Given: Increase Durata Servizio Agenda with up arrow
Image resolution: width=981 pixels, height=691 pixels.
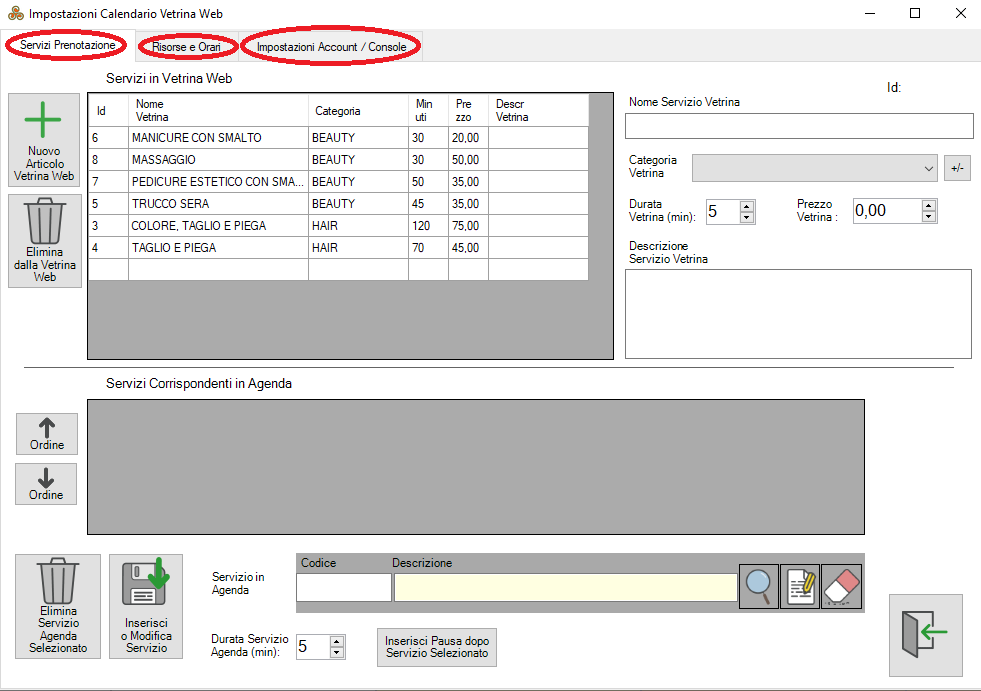Looking at the screenshot, I should tap(337, 642).
